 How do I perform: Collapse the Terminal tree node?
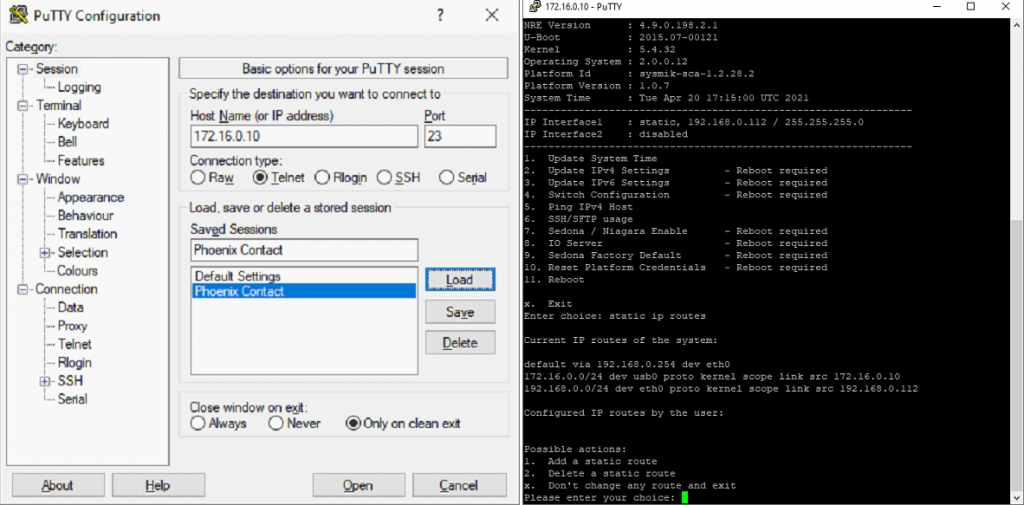click(x=24, y=106)
